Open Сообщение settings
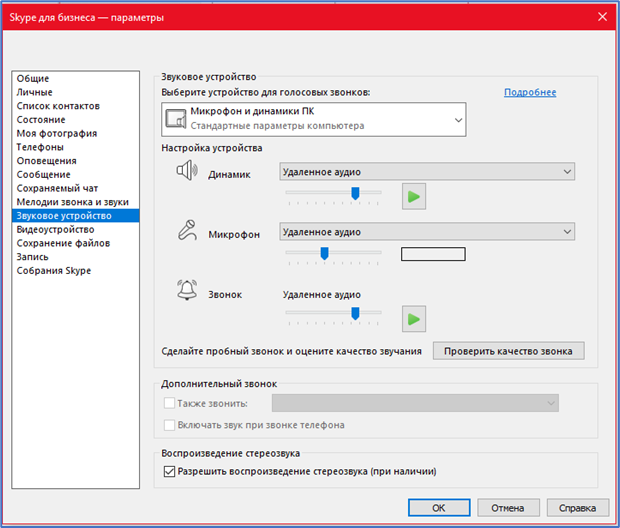Viewport: 620px width, 528px height. [76, 174]
